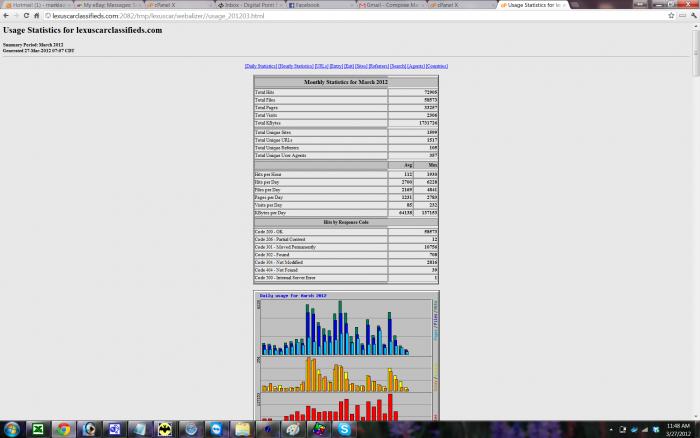Open the Chrome wrench menu
Viewport: 700px width, 438px height.
pyautogui.click(x=694, y=16)
